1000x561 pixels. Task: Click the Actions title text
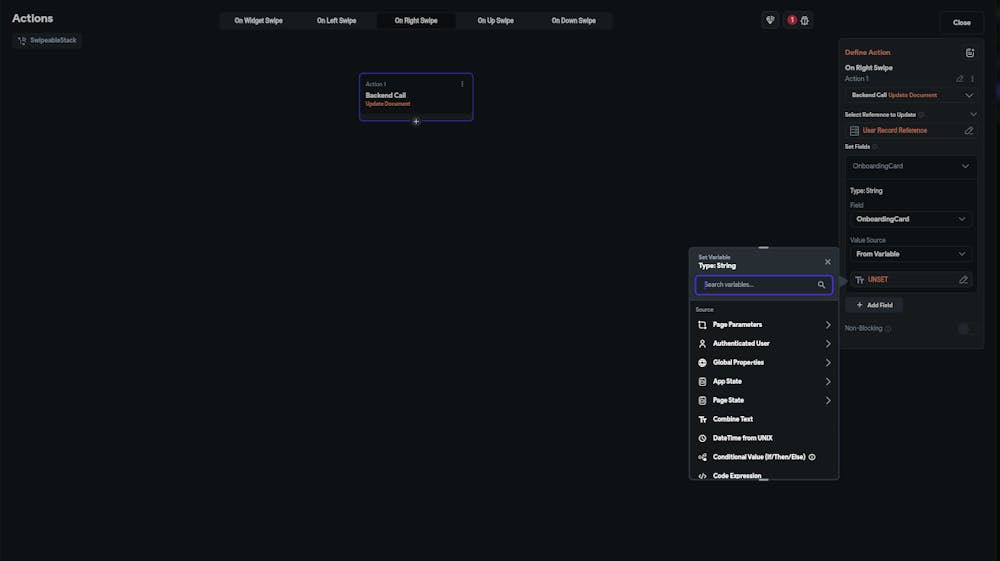coord(33,18)
